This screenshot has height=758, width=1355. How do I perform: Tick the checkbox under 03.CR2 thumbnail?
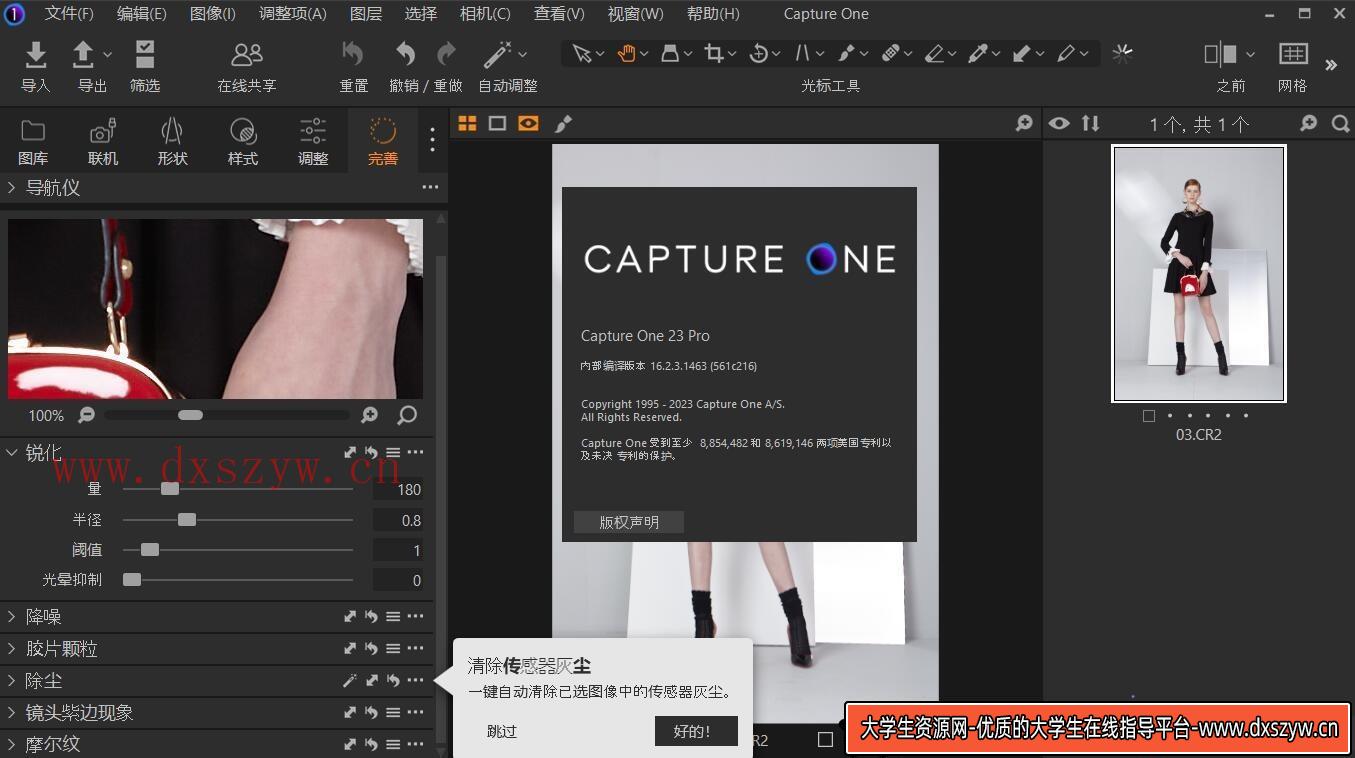click(1148, 416)
